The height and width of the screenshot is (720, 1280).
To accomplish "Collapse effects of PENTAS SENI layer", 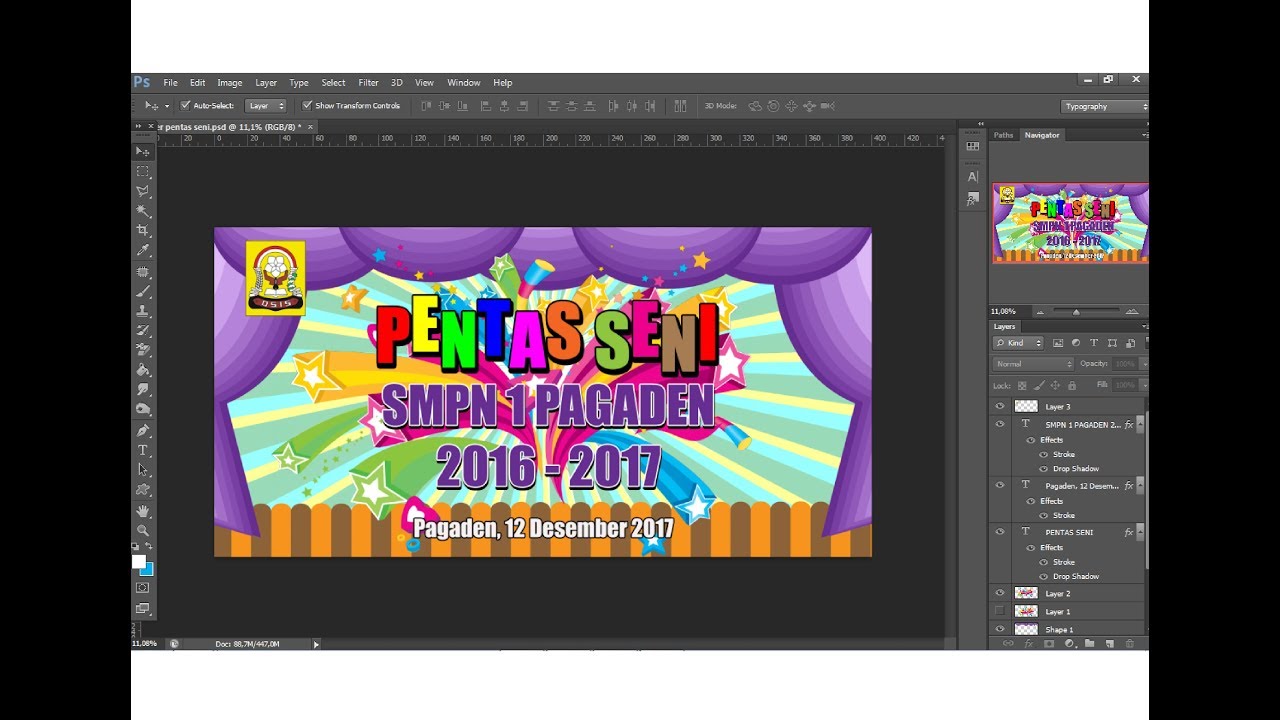I will (1141, 532).
